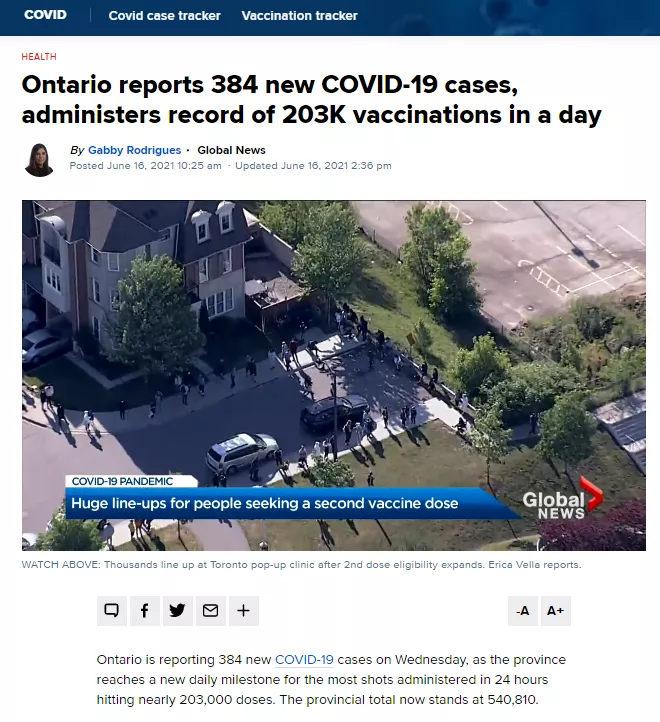Click the article headline text
The width and height of the screenshot is (660, 722).
[x=311, y=99]
